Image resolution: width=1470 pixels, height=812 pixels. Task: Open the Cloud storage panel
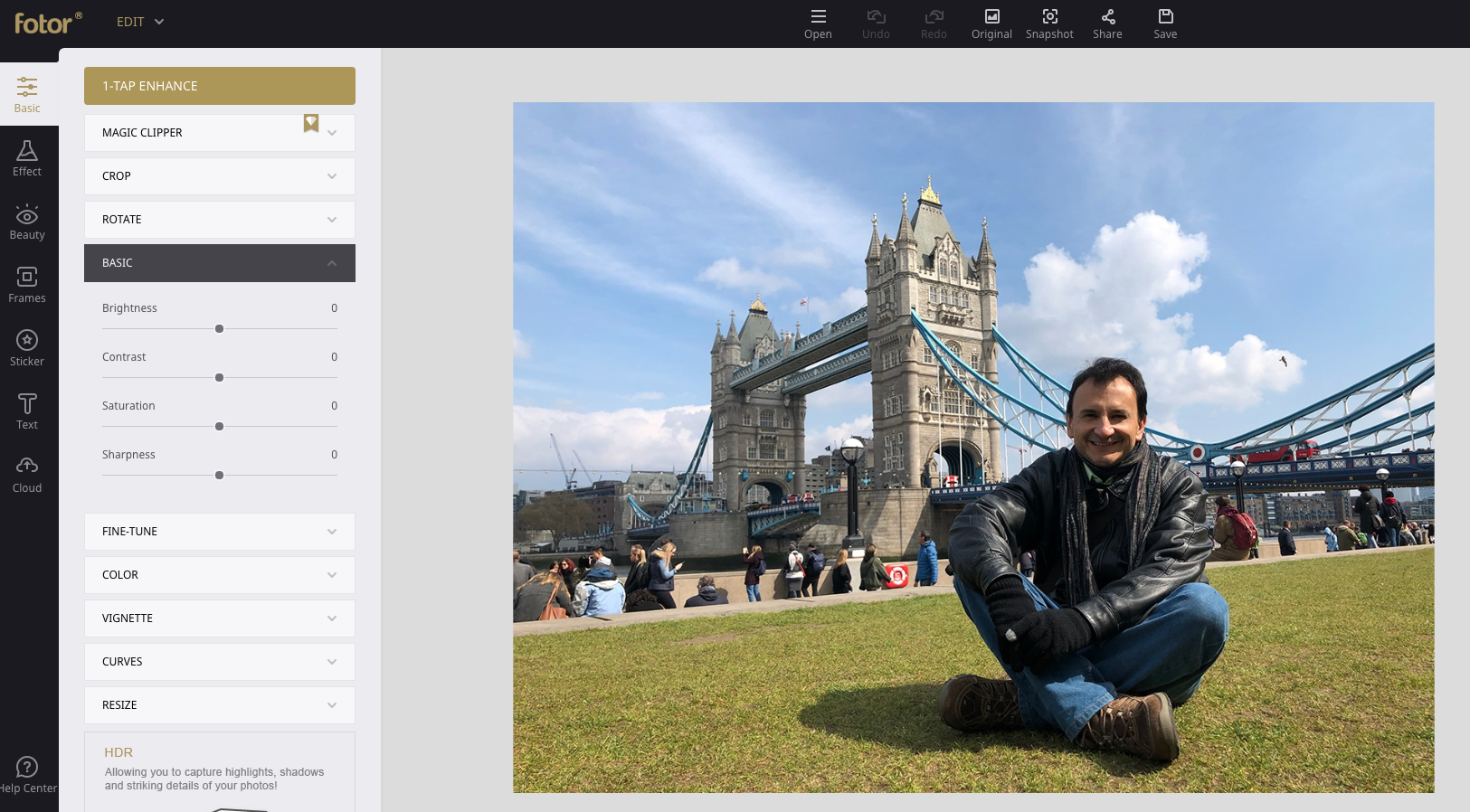click(x=27, y=475)
